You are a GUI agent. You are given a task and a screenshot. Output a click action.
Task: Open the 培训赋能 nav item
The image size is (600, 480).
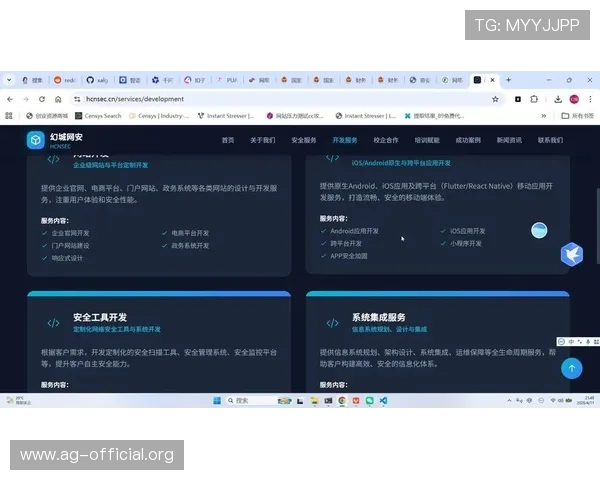427,140
